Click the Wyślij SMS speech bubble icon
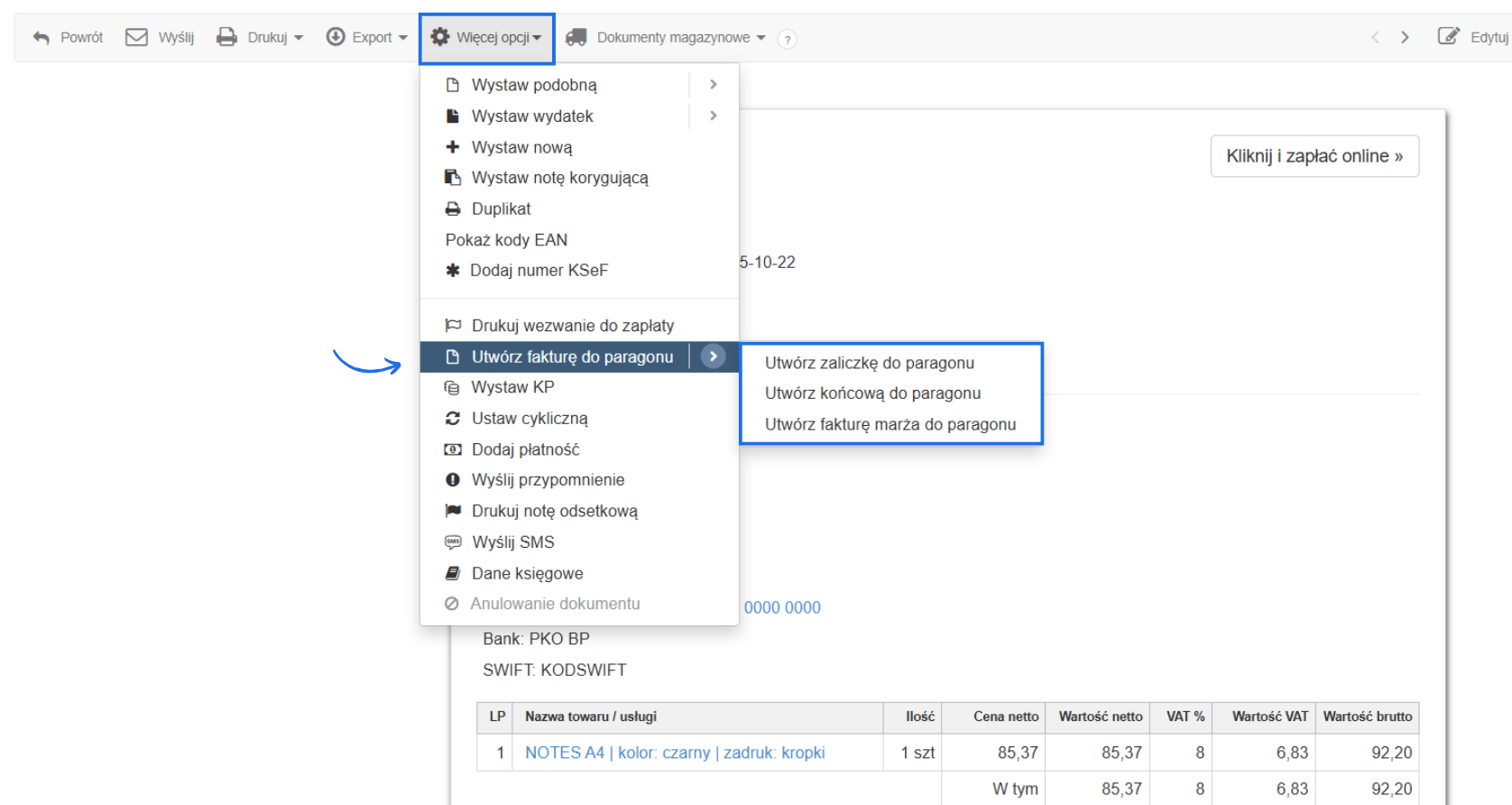 pyautogui.click(x=453, y=542)
